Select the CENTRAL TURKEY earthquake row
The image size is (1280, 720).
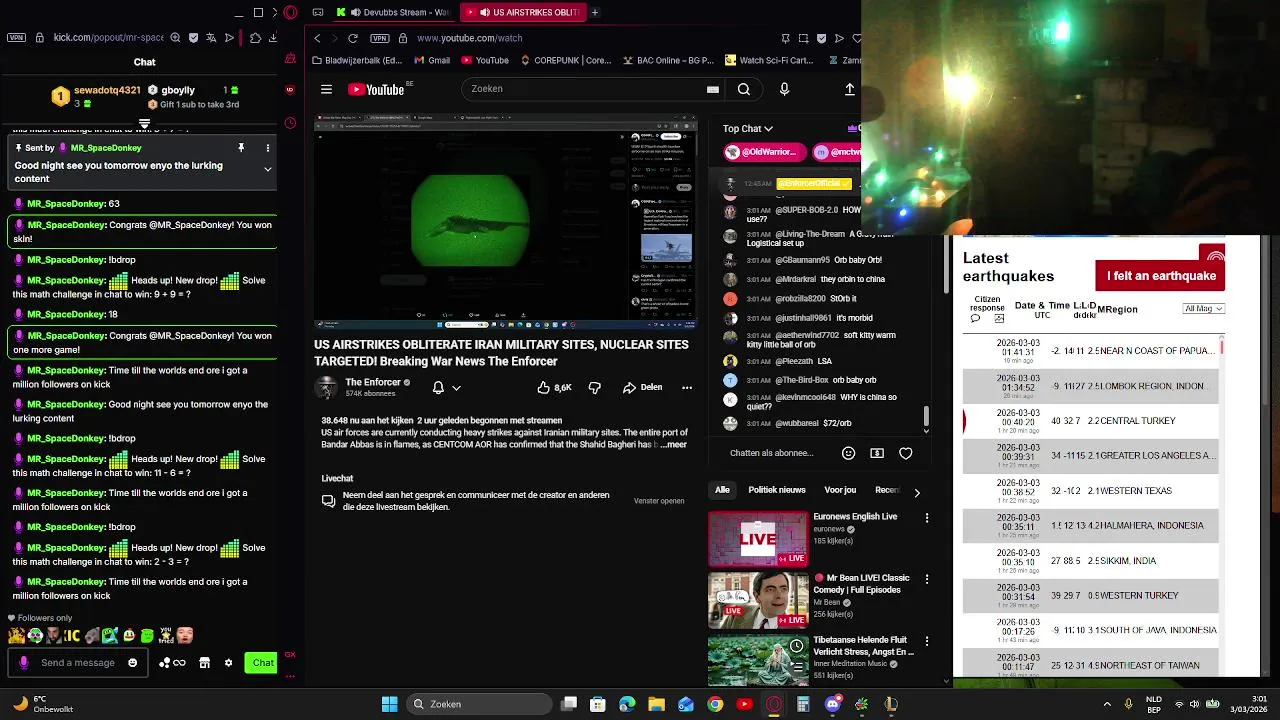click(1091, 421)
